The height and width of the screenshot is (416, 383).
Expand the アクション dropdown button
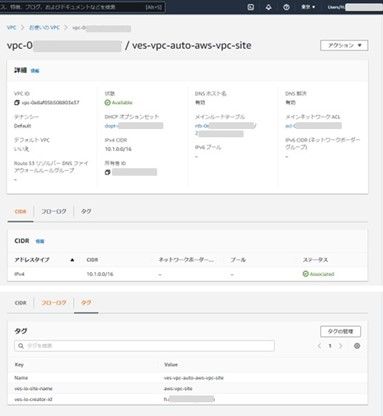pos(344,45)
